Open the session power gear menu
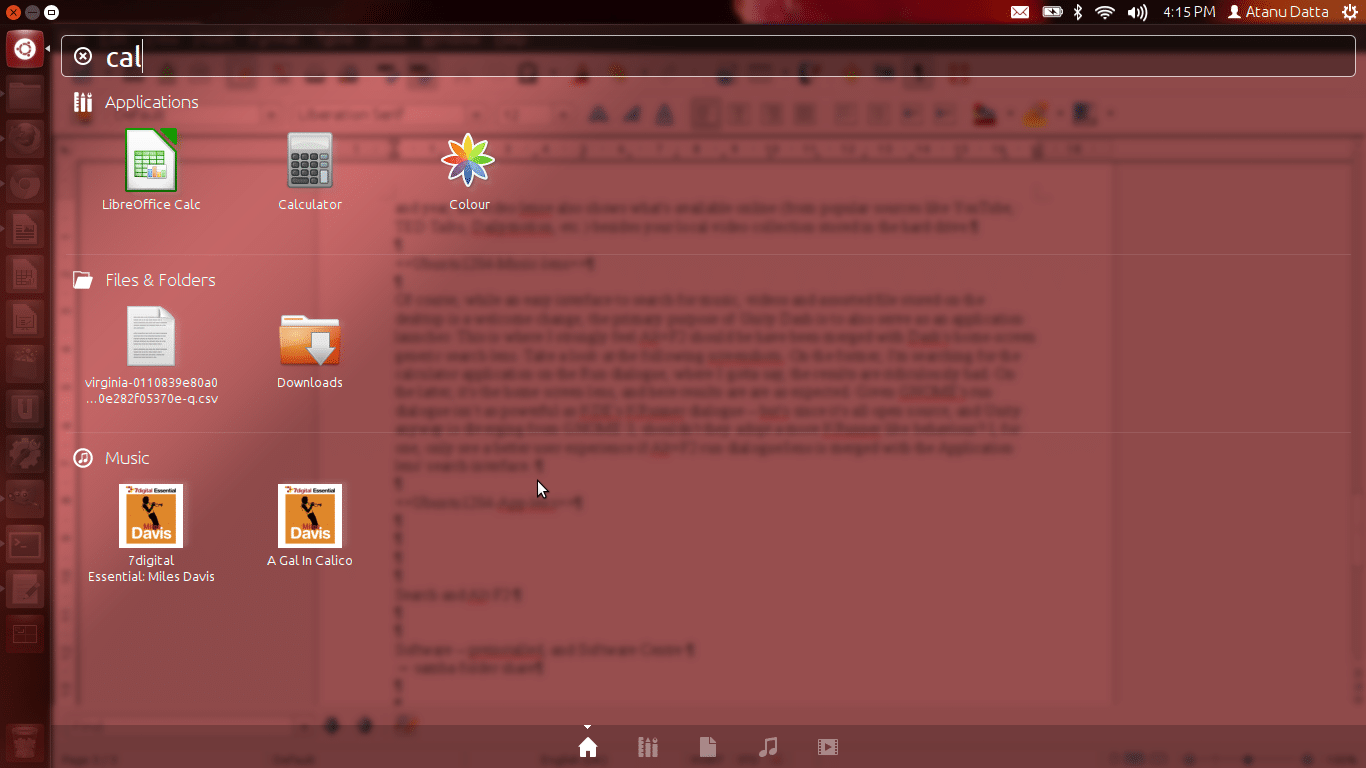 click(1349, 12)
